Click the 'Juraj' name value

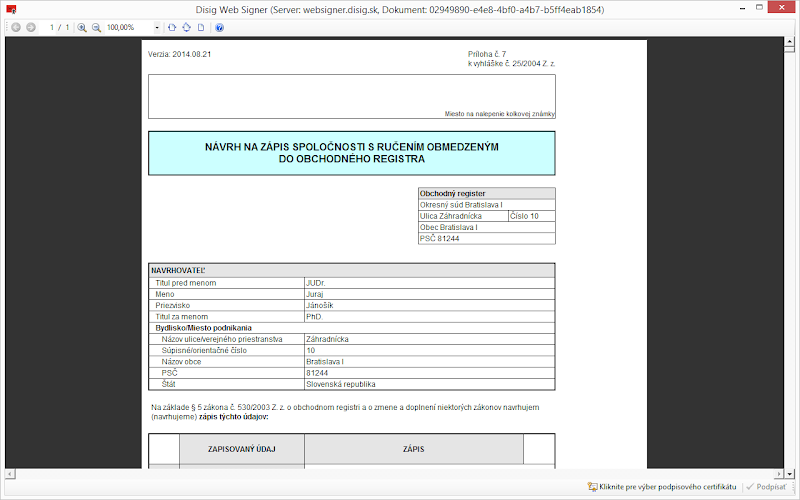pyautogui.click(x=314, y=294)
